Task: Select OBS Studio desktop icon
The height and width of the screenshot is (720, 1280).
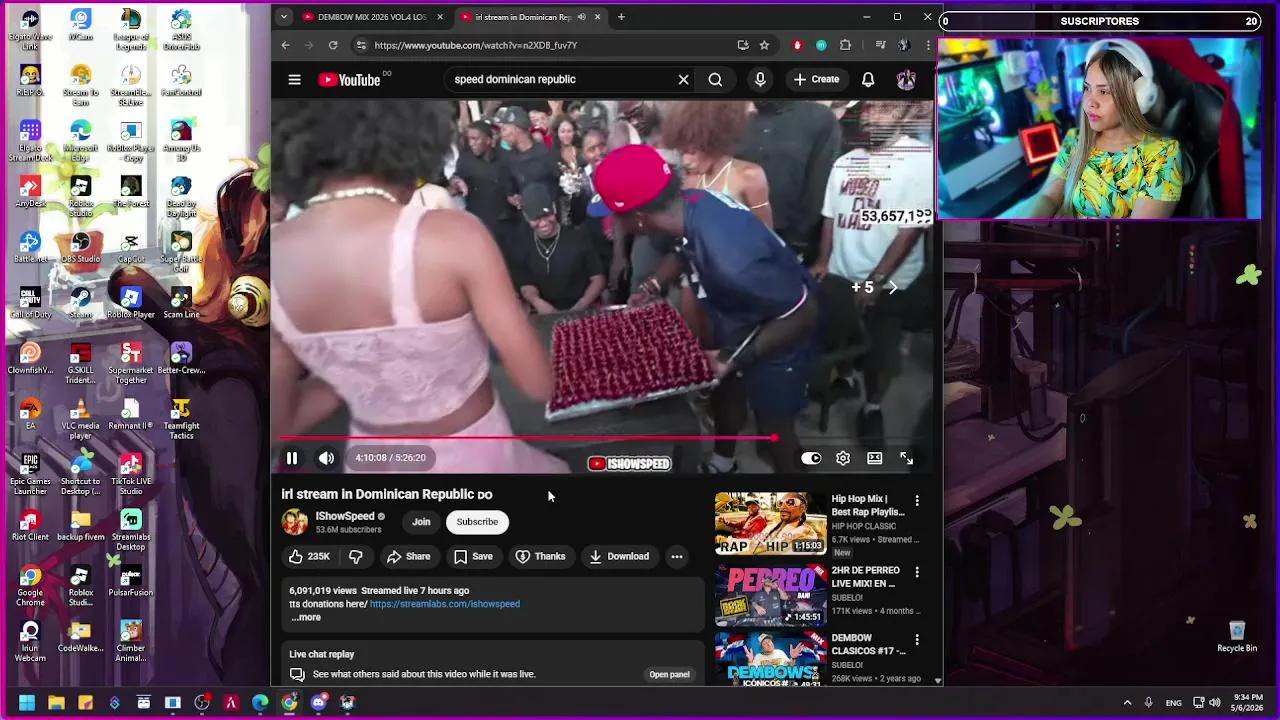Action: 81,247
